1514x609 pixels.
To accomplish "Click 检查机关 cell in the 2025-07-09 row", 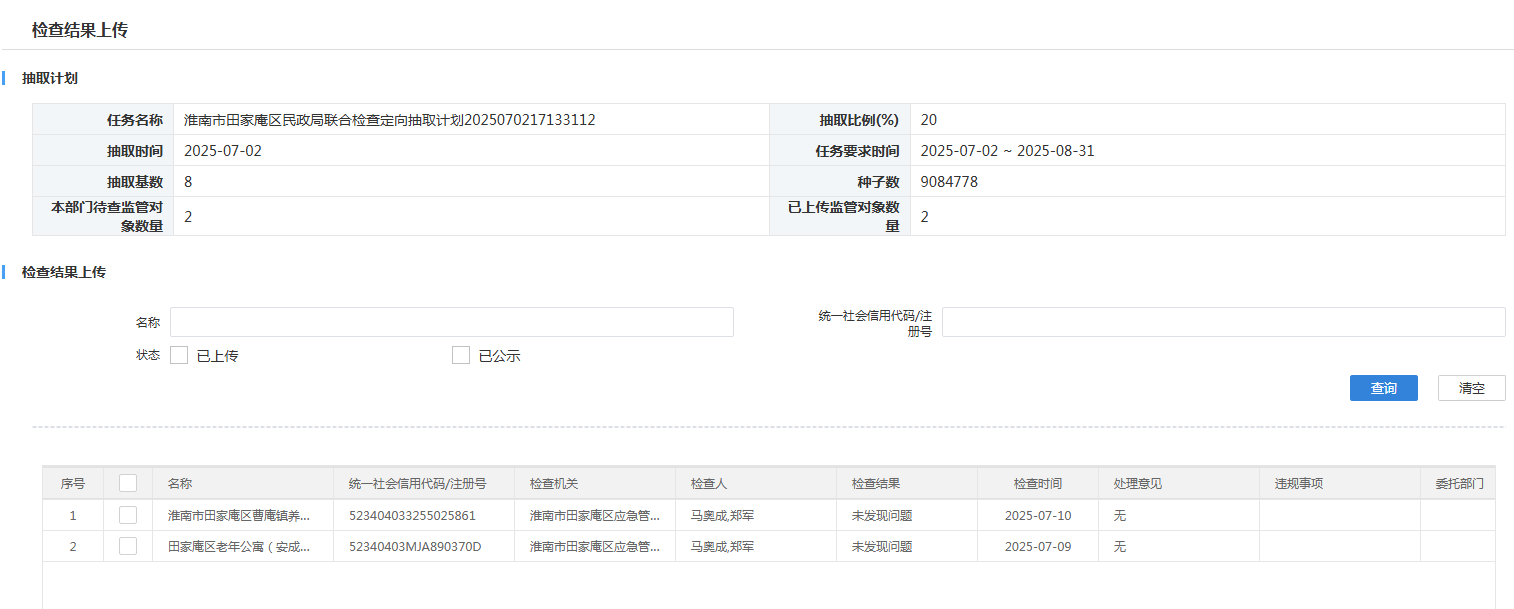I will 595,547.
